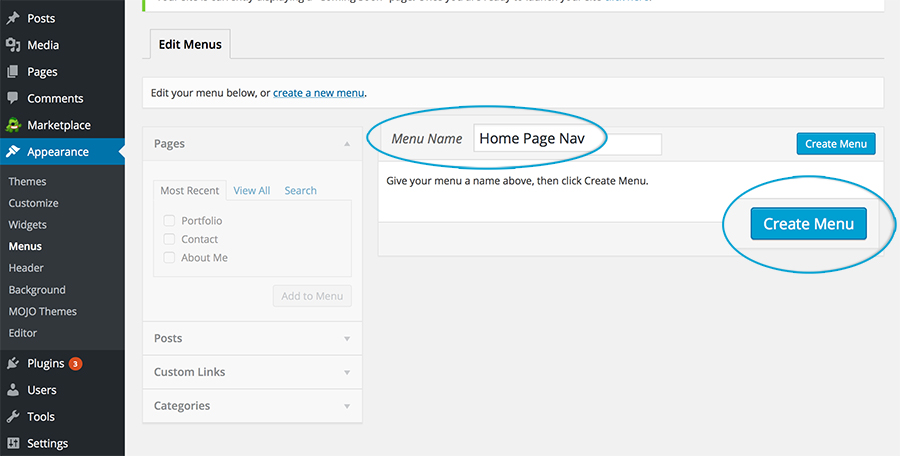
Task: Click the Tools wrench icon
Action: 13,416
